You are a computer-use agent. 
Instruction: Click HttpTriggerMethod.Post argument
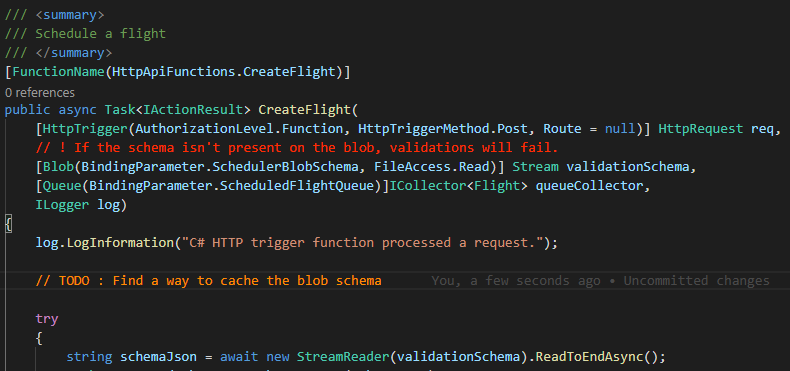click(442, 129)
